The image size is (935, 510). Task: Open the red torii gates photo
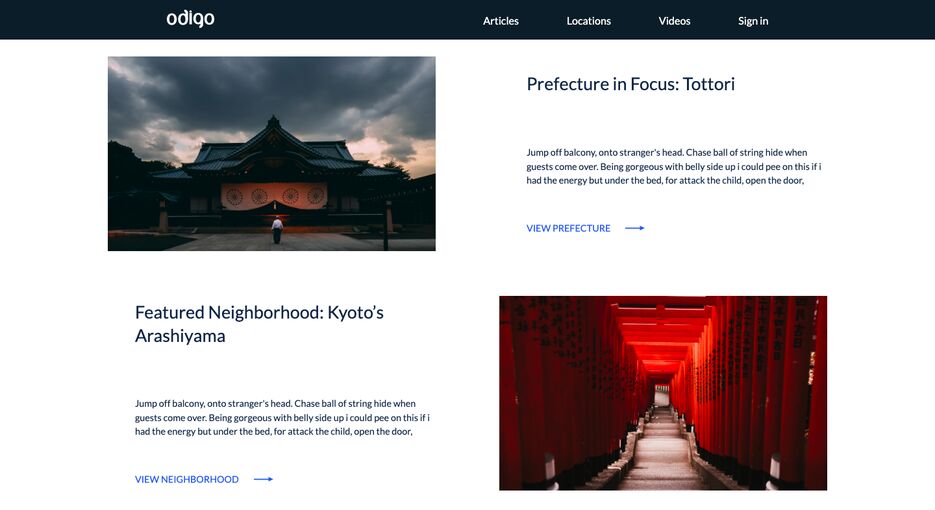(663, 393)
